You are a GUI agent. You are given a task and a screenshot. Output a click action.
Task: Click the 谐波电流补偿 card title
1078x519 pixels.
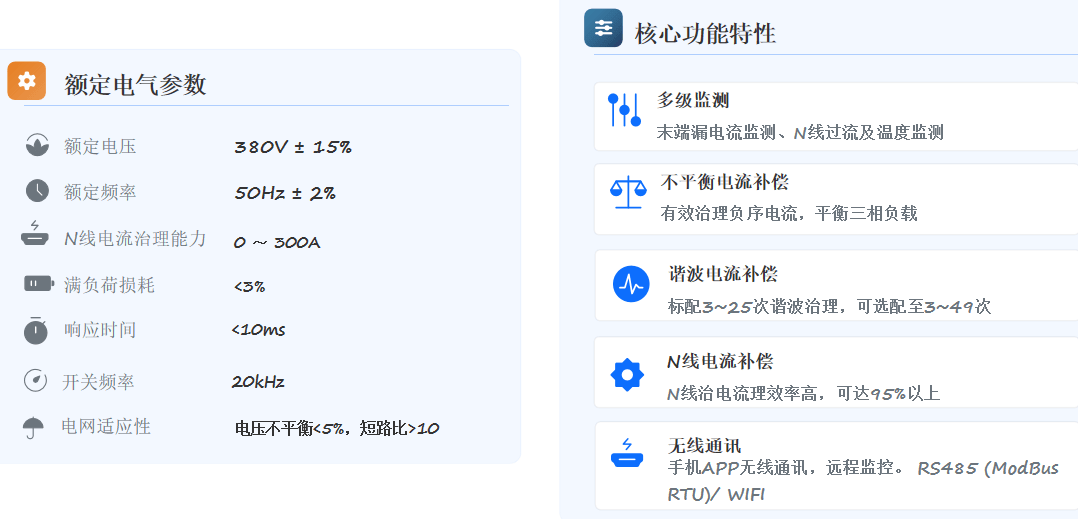tap(723, 274)
